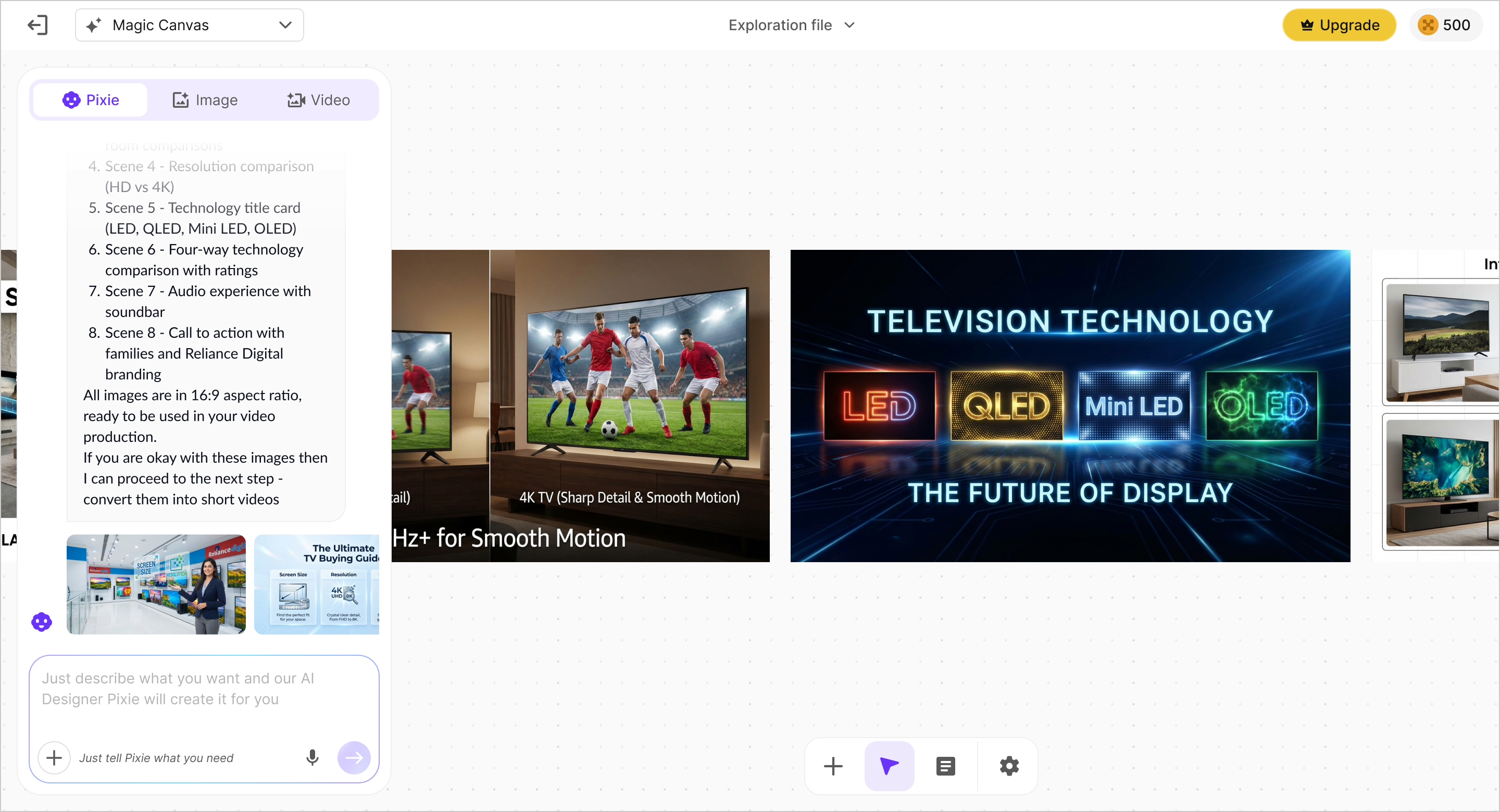This screenshot has width=1500, height=812.
Task: Select the 4K TV soccer comparison image
Action: [x=581, y=405]
